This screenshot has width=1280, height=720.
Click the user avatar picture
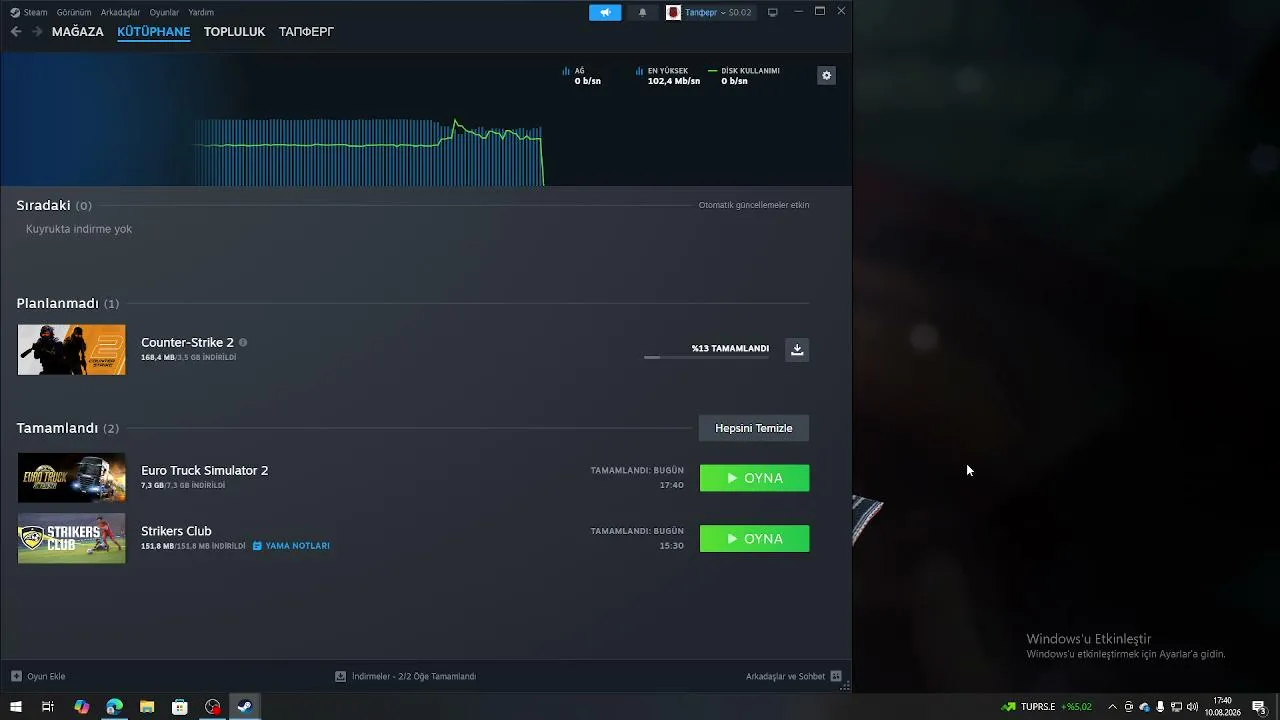pos(673,12)
